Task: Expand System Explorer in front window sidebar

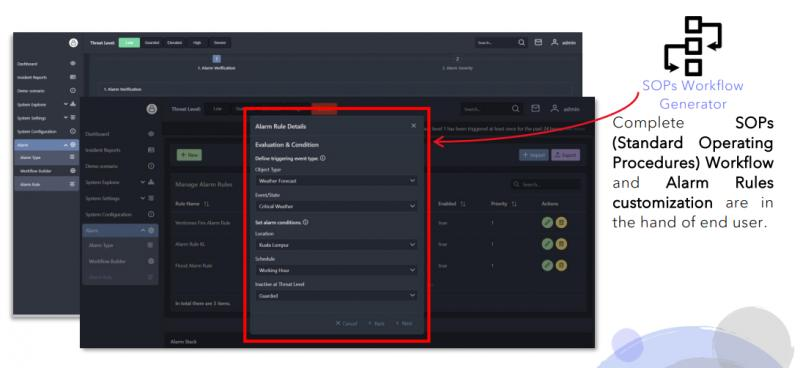Action: click(143, 182)
